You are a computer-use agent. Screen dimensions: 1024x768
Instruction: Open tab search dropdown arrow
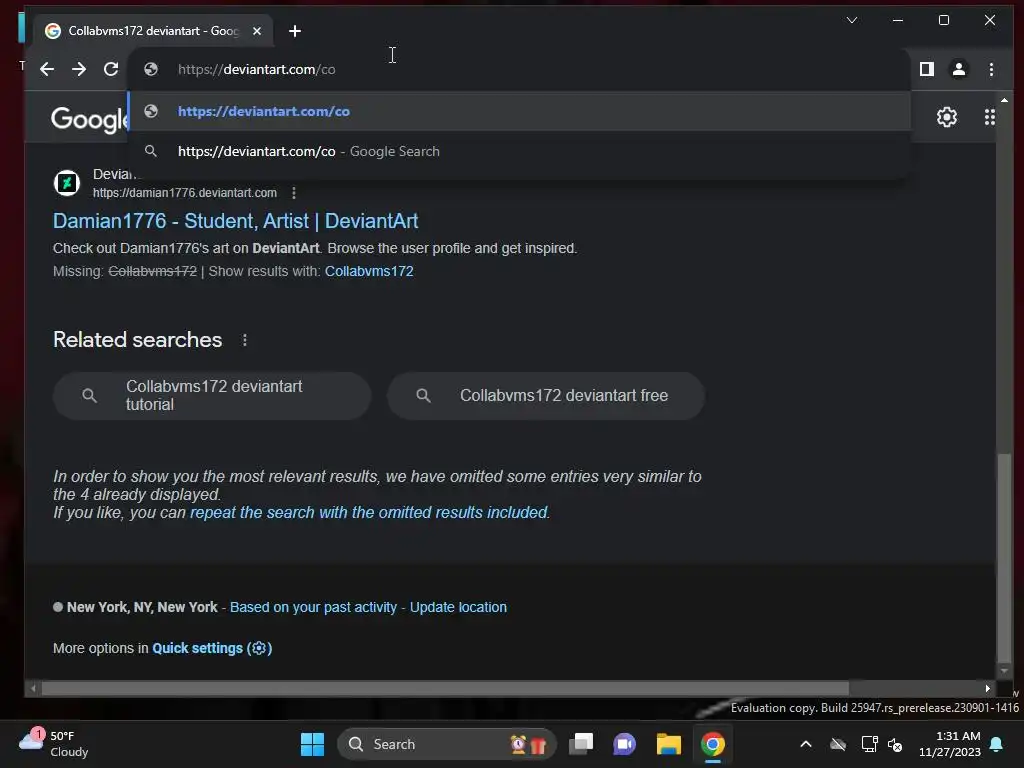(852, 20)
